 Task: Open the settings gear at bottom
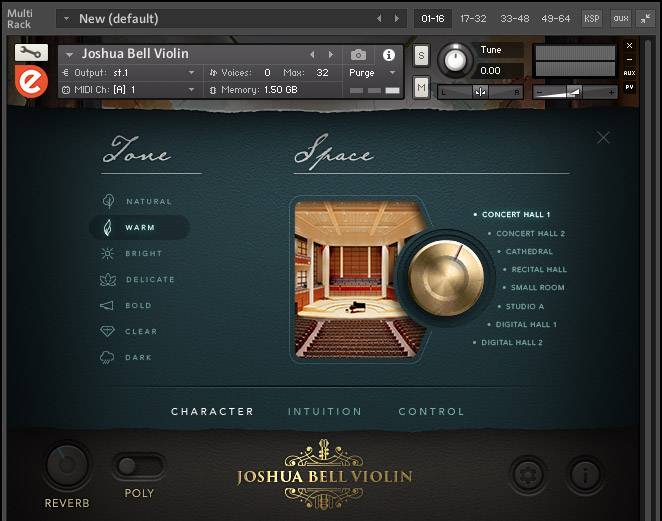[526, 472]
